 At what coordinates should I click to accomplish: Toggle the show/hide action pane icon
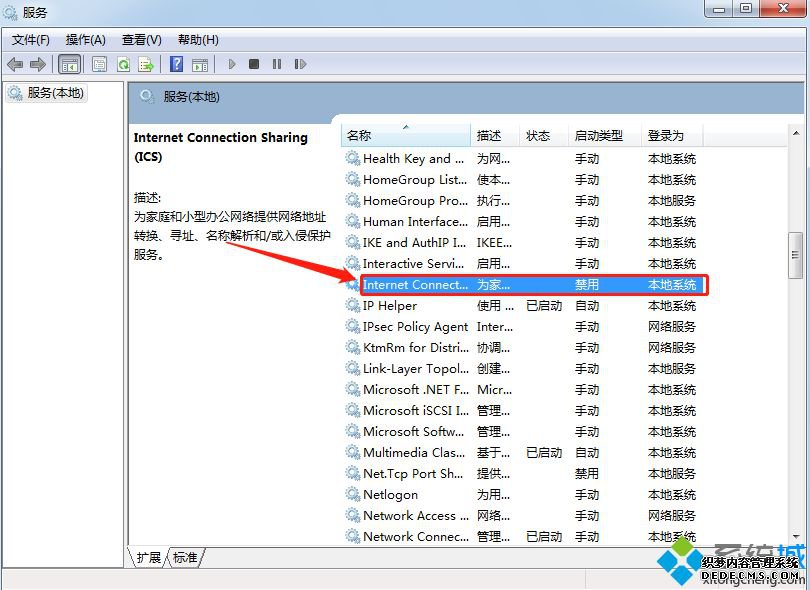click(x=200, y=65)
